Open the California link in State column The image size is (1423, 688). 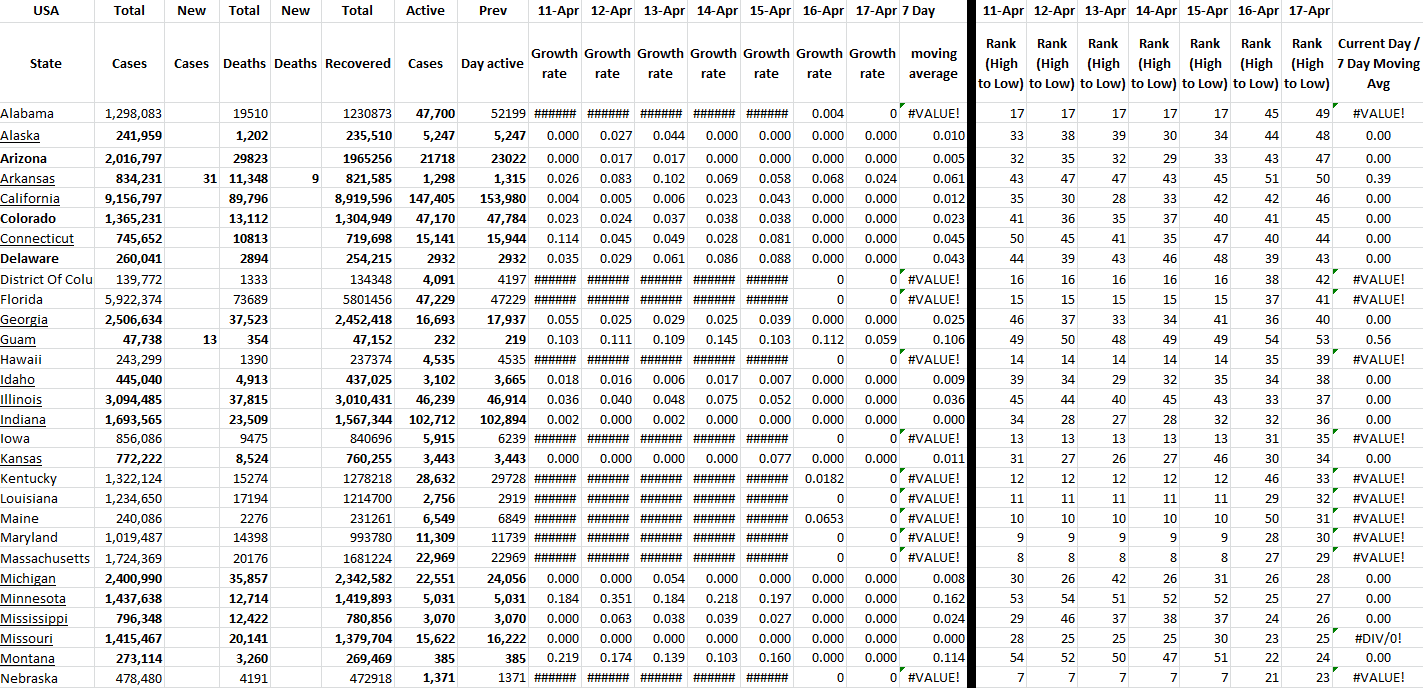tap(30, 198)
